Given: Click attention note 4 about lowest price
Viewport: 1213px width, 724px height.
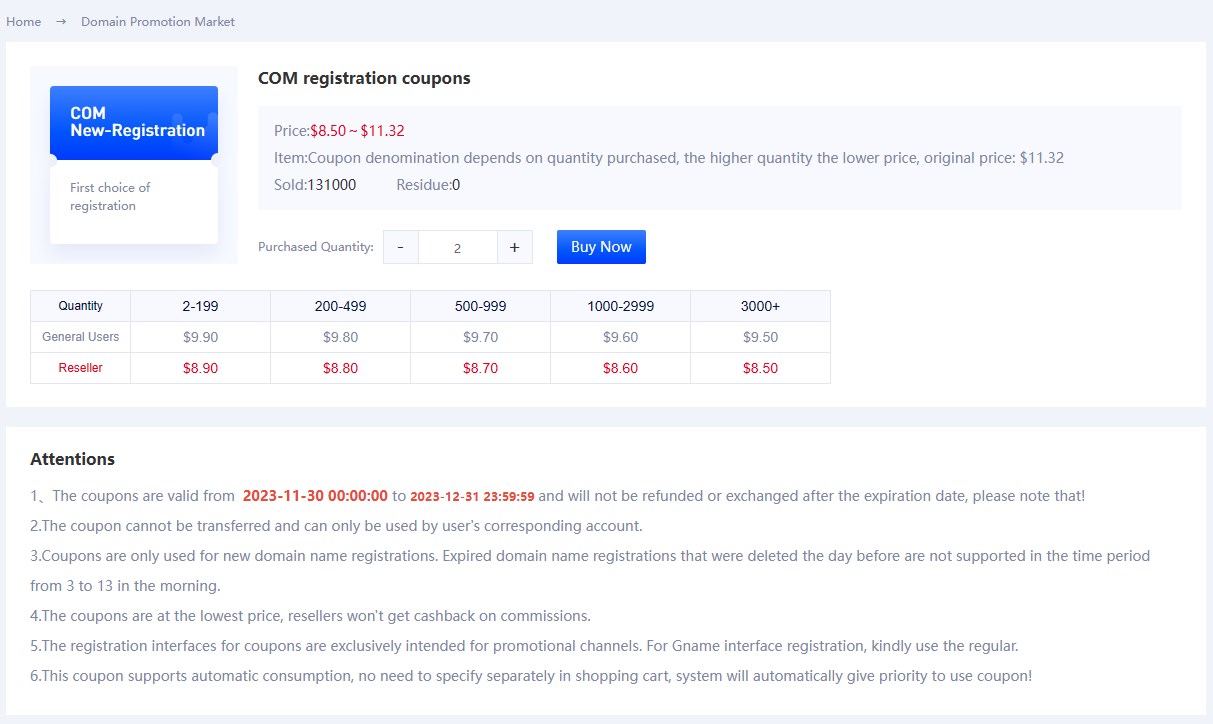Looking at the screenshot, I should coord(310,616).
